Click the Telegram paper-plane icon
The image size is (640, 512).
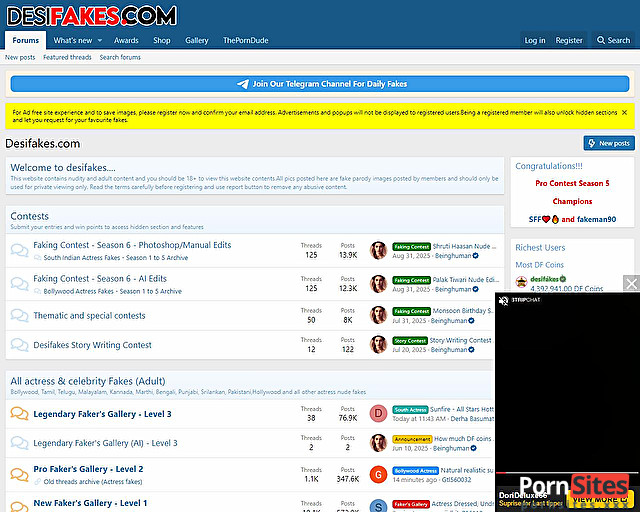click(x=242, y=84)
